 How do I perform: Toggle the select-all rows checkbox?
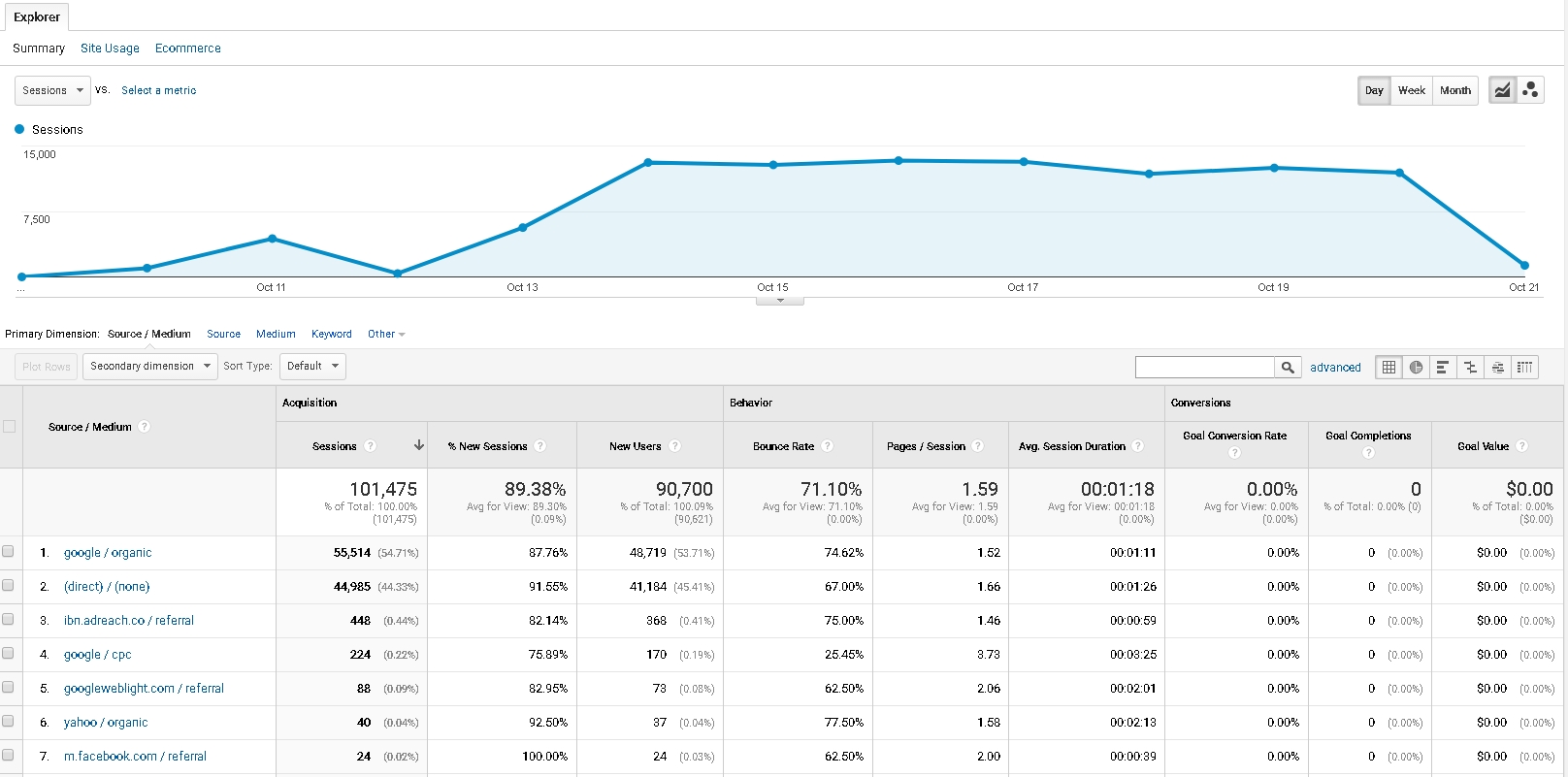[10, 427]
